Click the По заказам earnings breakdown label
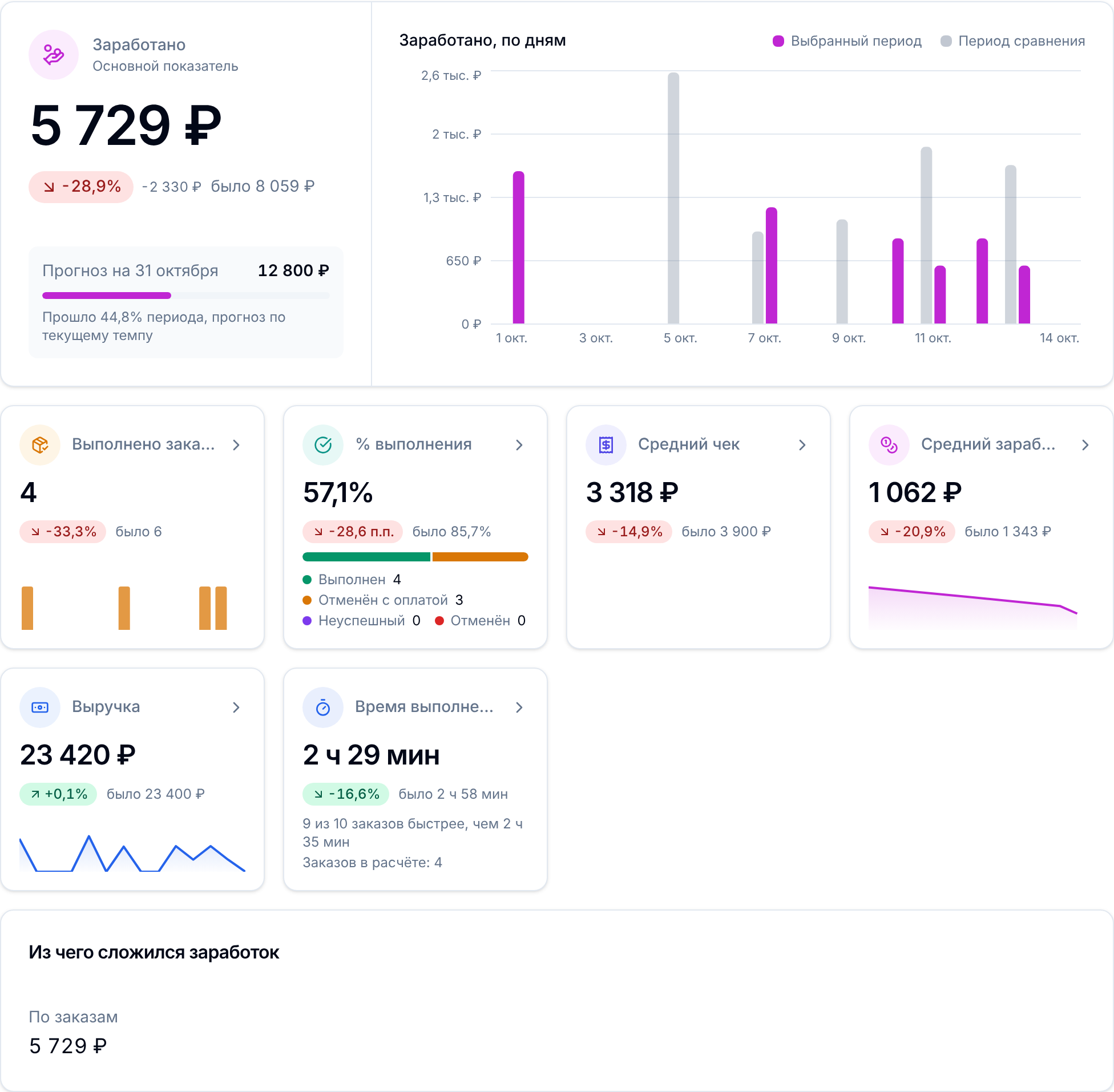This screenshot has height=1092, width=1114. 74,1017
